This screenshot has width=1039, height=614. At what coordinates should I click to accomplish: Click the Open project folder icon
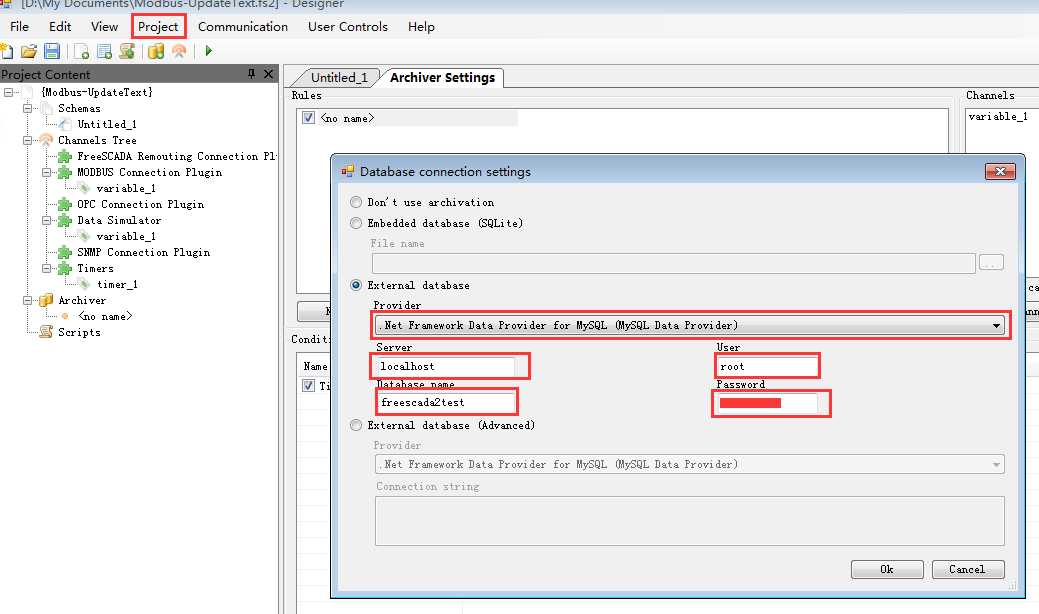pyautogui.click(x=28, y=51)
